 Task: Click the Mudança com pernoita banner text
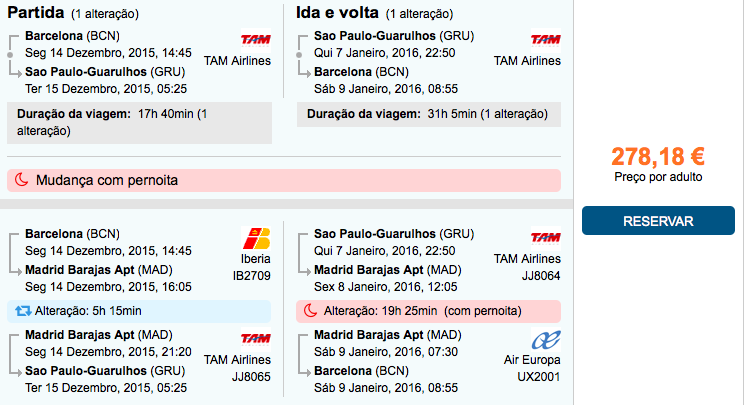pyautogui.click(x=107, y=180)
